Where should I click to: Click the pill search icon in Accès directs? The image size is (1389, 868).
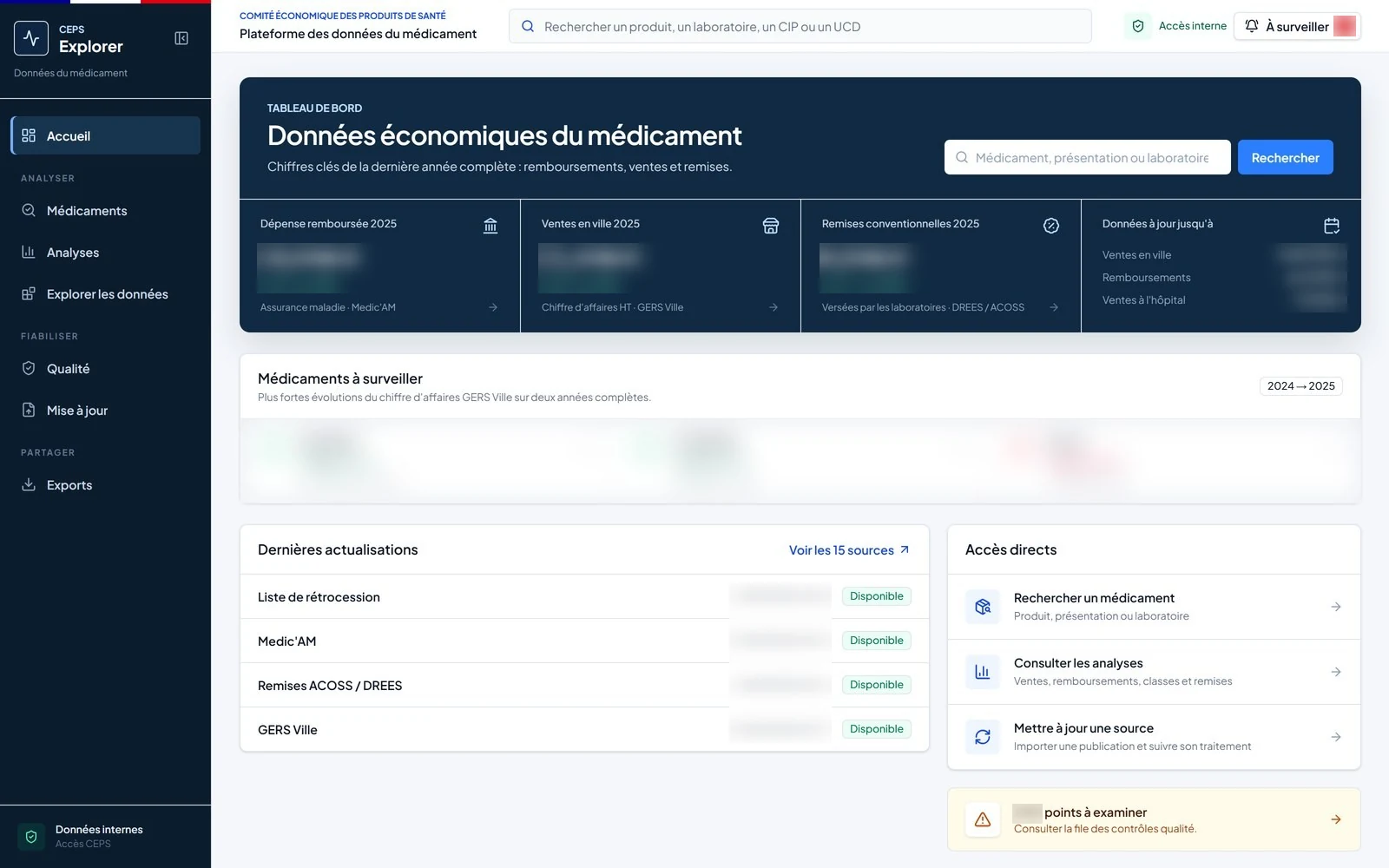point(983,607)
